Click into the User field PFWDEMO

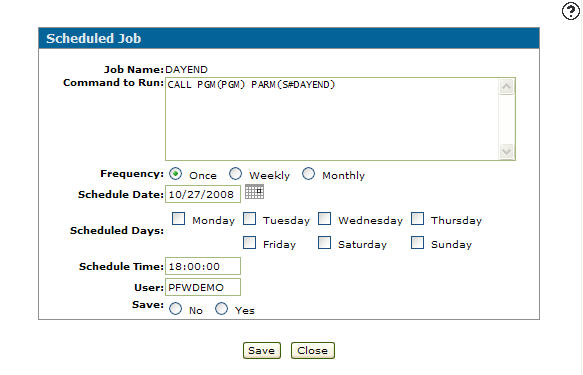(203, 287)
